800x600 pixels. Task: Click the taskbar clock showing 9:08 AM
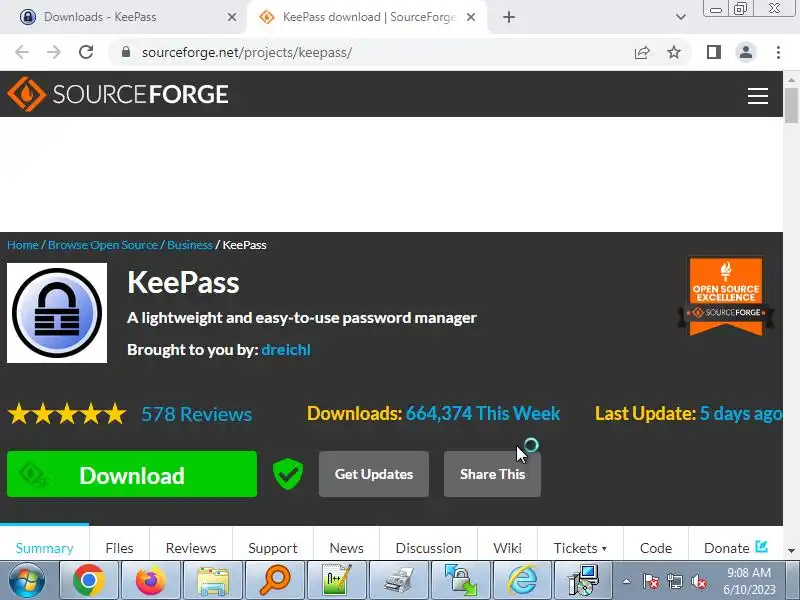[749, 581]
